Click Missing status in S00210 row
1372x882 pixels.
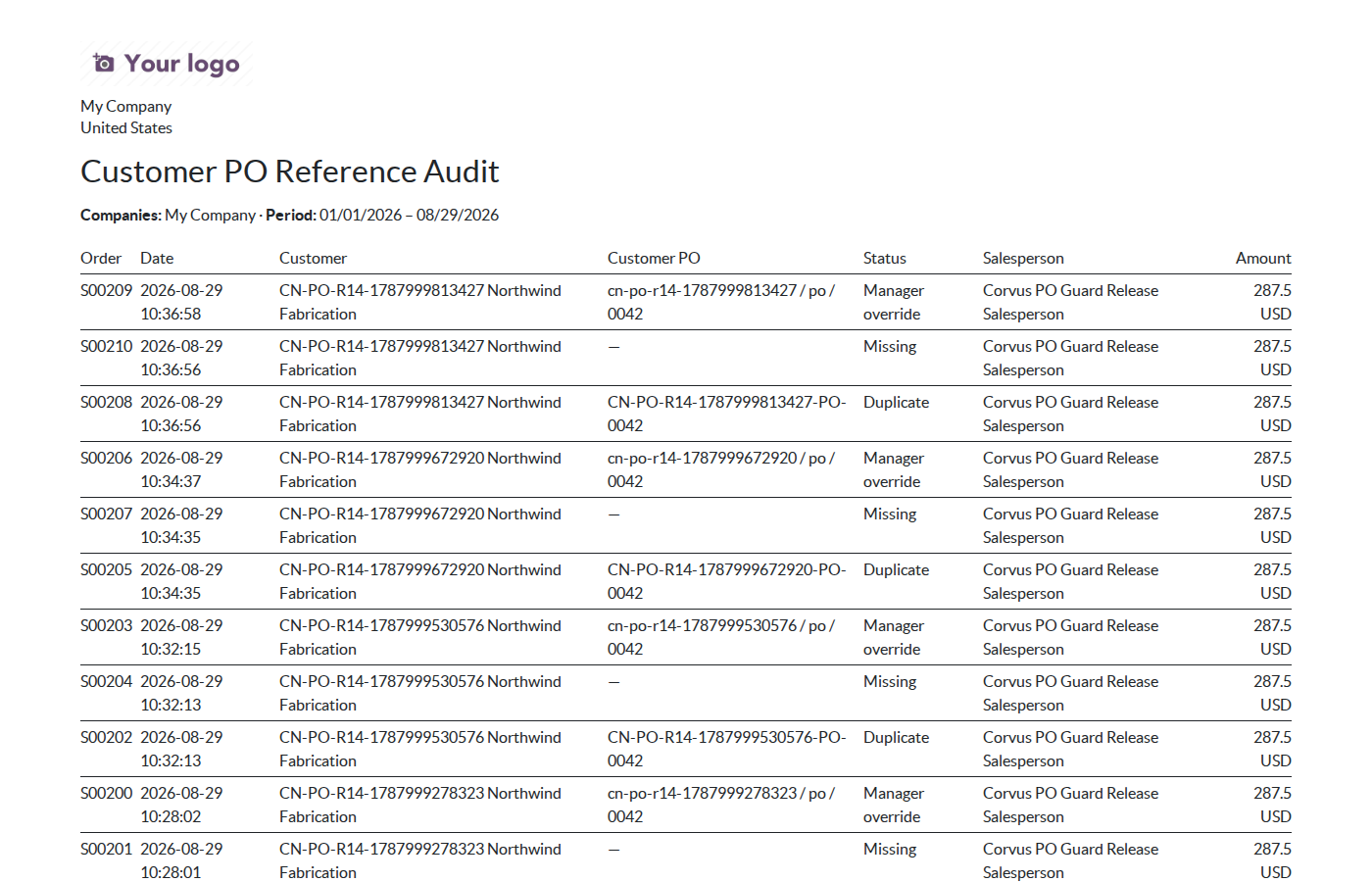pos(890,346)
